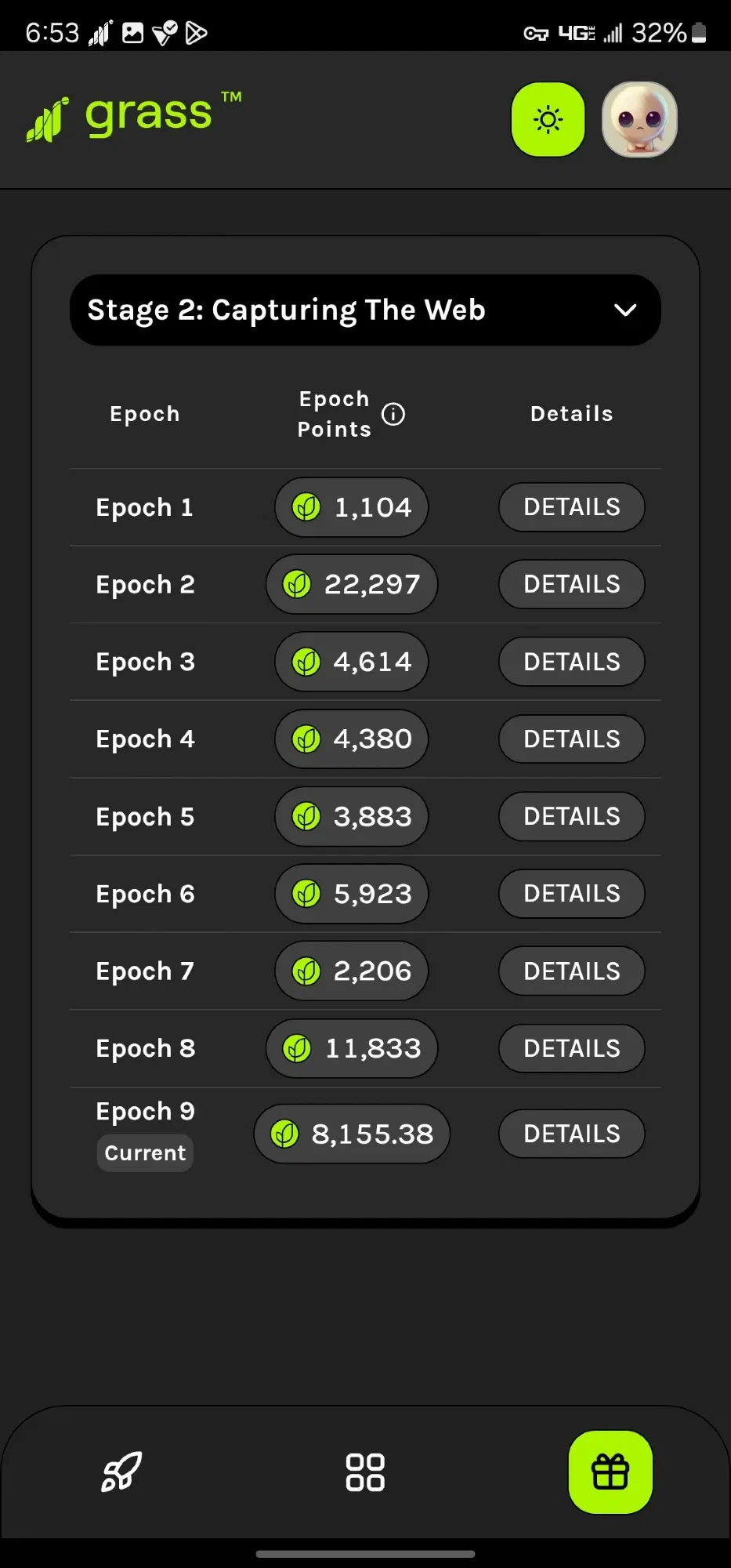731x1568 pixels.
Task: View DETAILS for Epoch 6
Action: coord(572,894)
